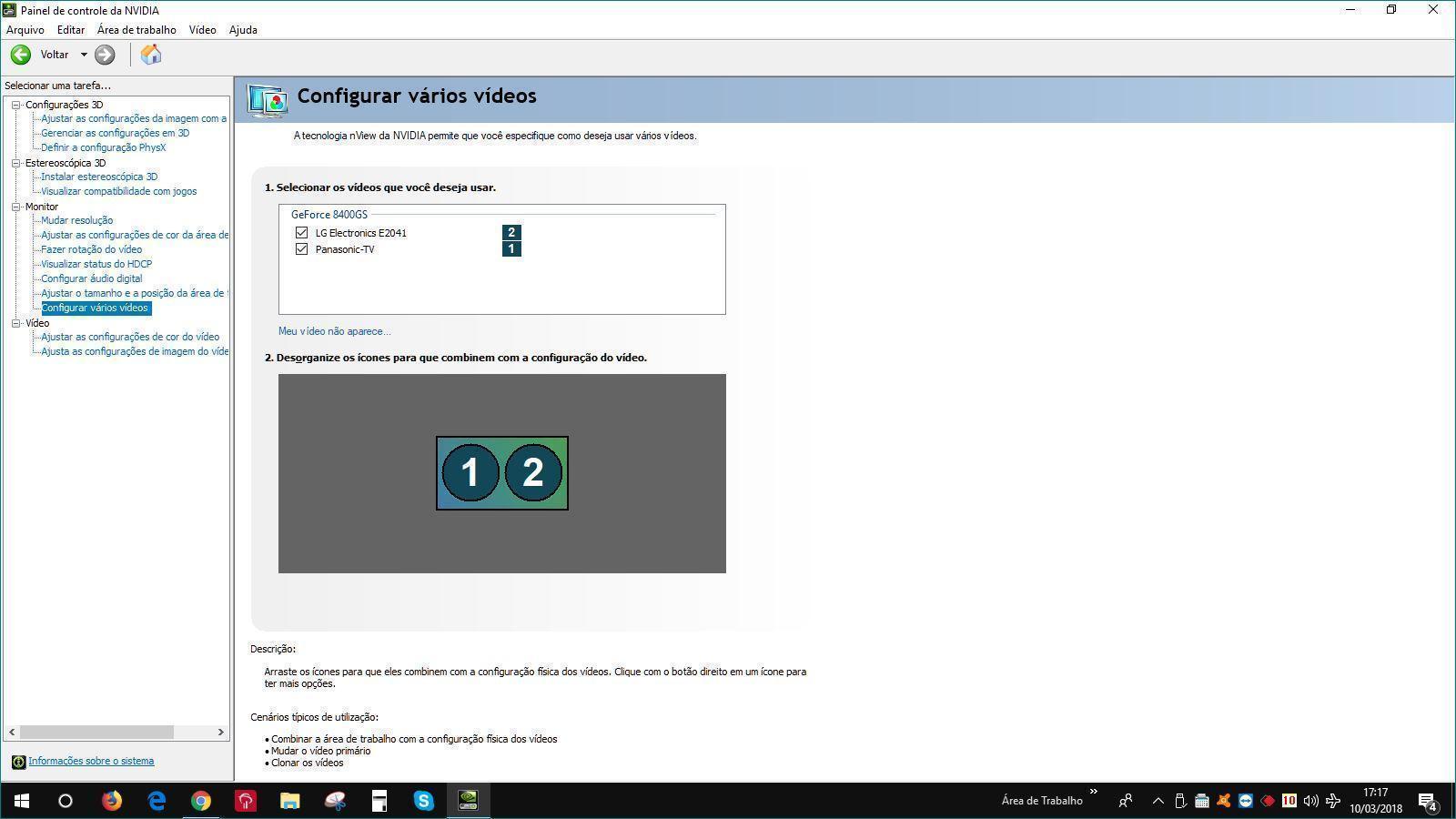
Task: Select display icon 2 in arrangement area
Action: click(533, 472)
